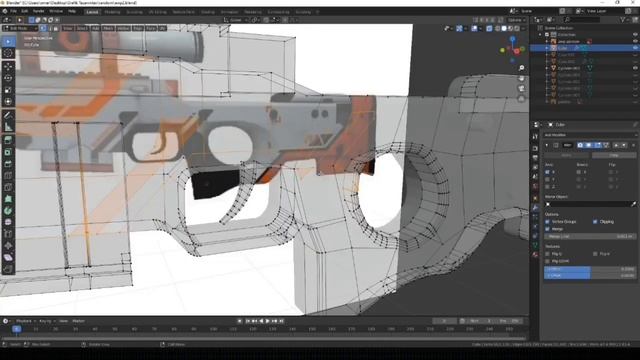Select the Rip Region tool

pos(8,269)
